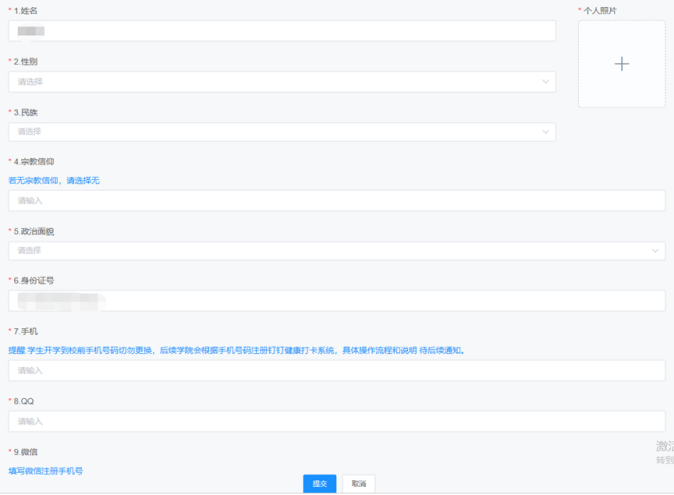The width and height of the screenshot is (674, 495).
Task: Click the chevron arrow of 民族 selector
Action: 545,131
